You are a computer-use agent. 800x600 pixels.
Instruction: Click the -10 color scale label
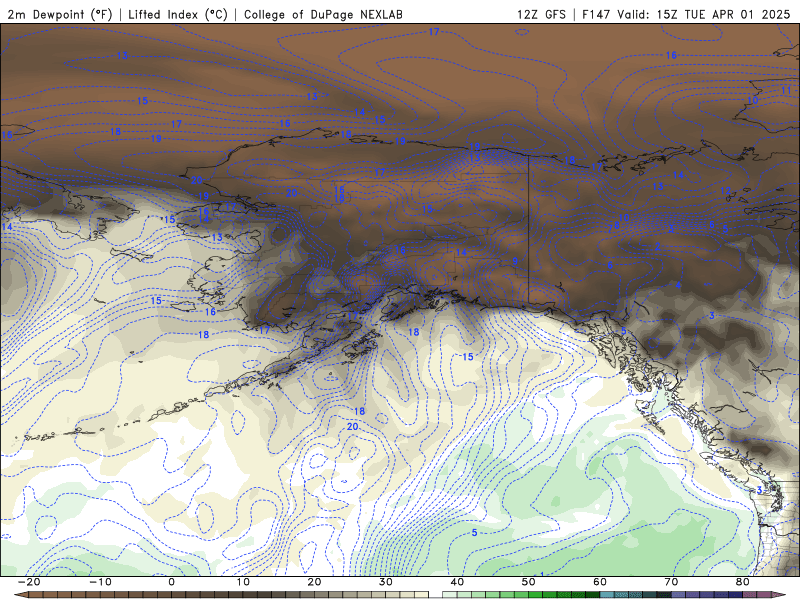(99, 582)
